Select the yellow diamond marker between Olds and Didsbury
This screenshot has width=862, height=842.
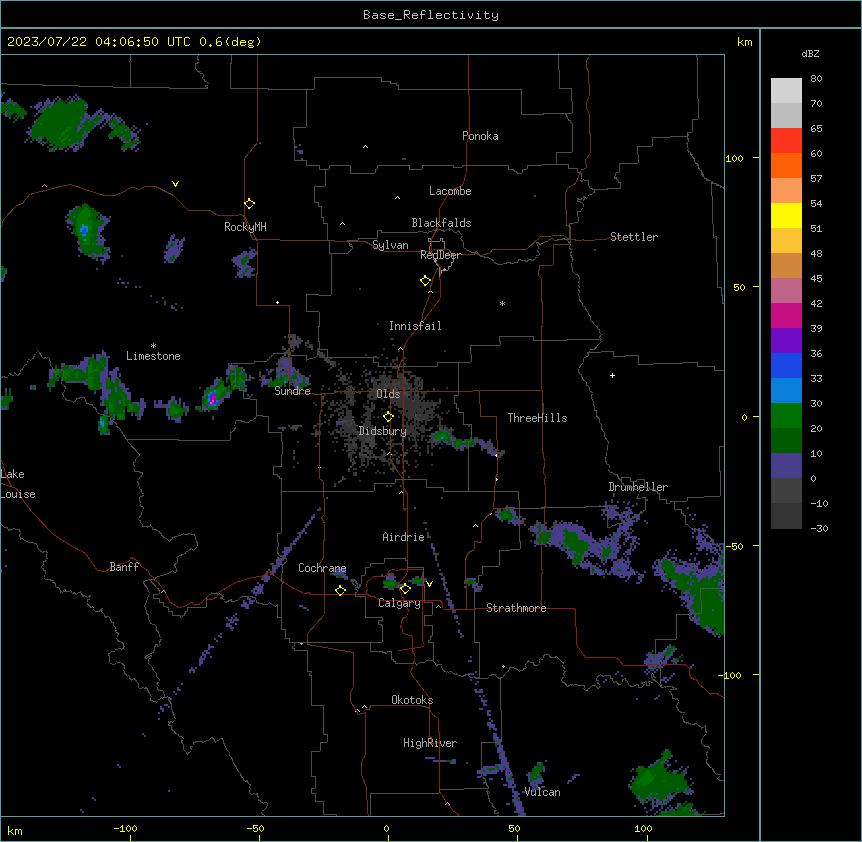[388, 417]
